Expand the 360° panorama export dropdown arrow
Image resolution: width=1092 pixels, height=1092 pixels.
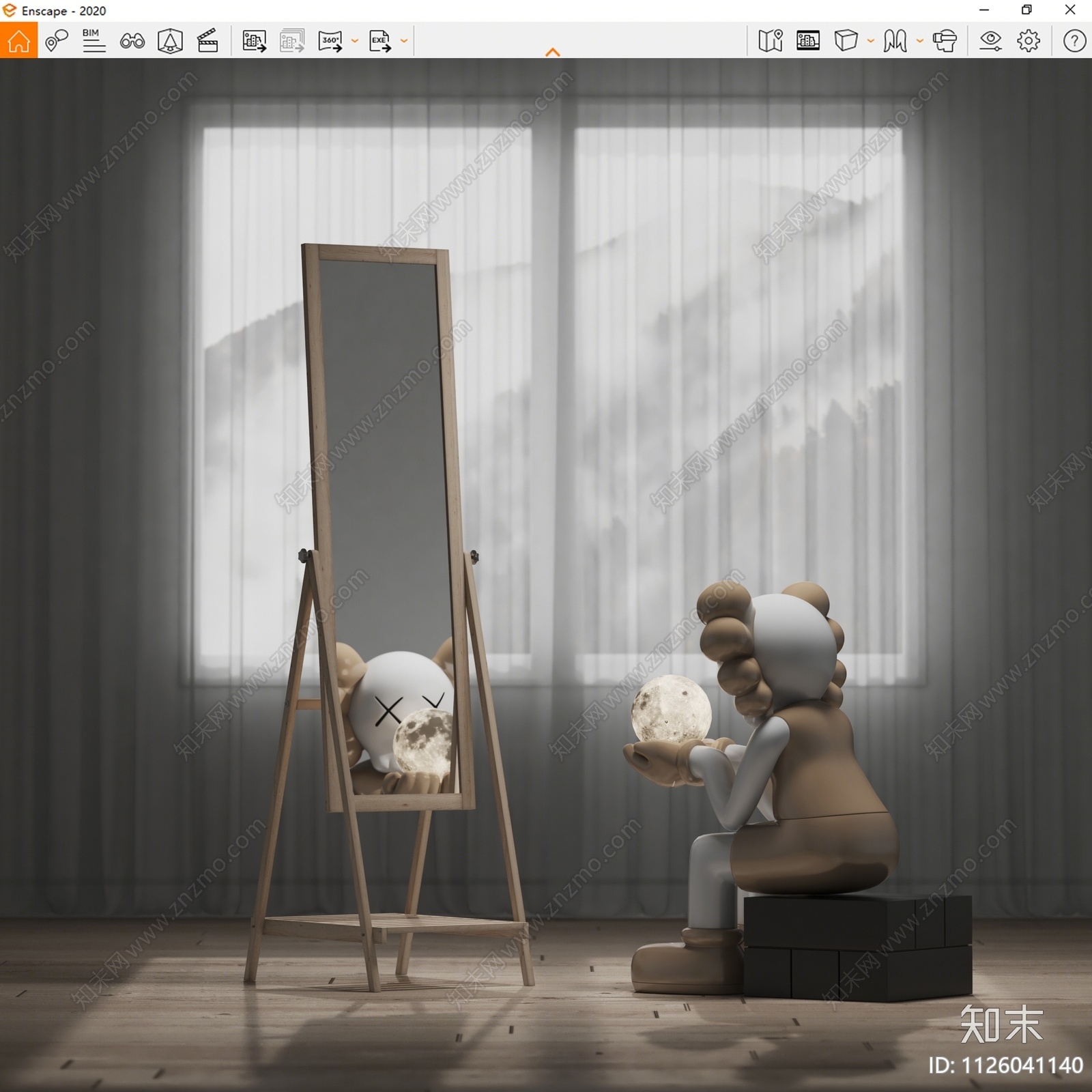pos(355,41)
